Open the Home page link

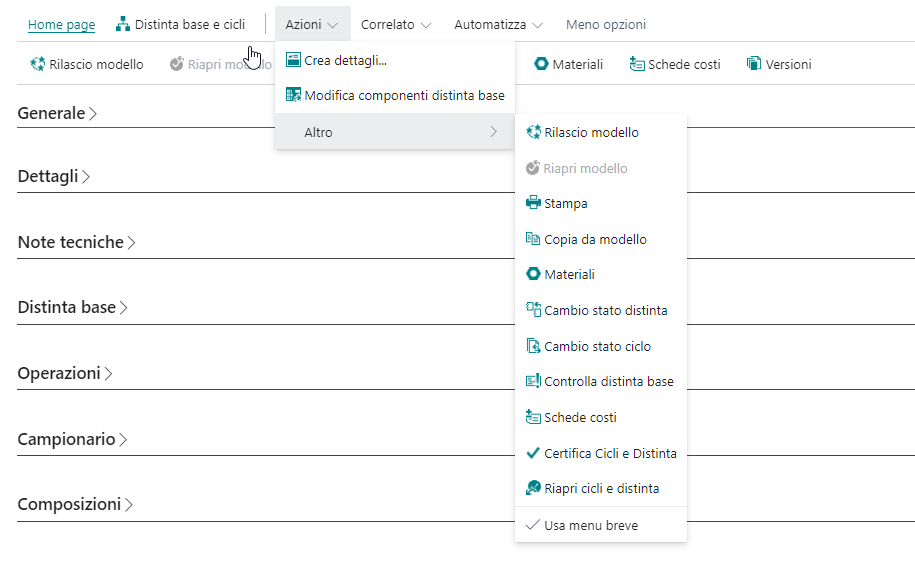pos(61,25)
